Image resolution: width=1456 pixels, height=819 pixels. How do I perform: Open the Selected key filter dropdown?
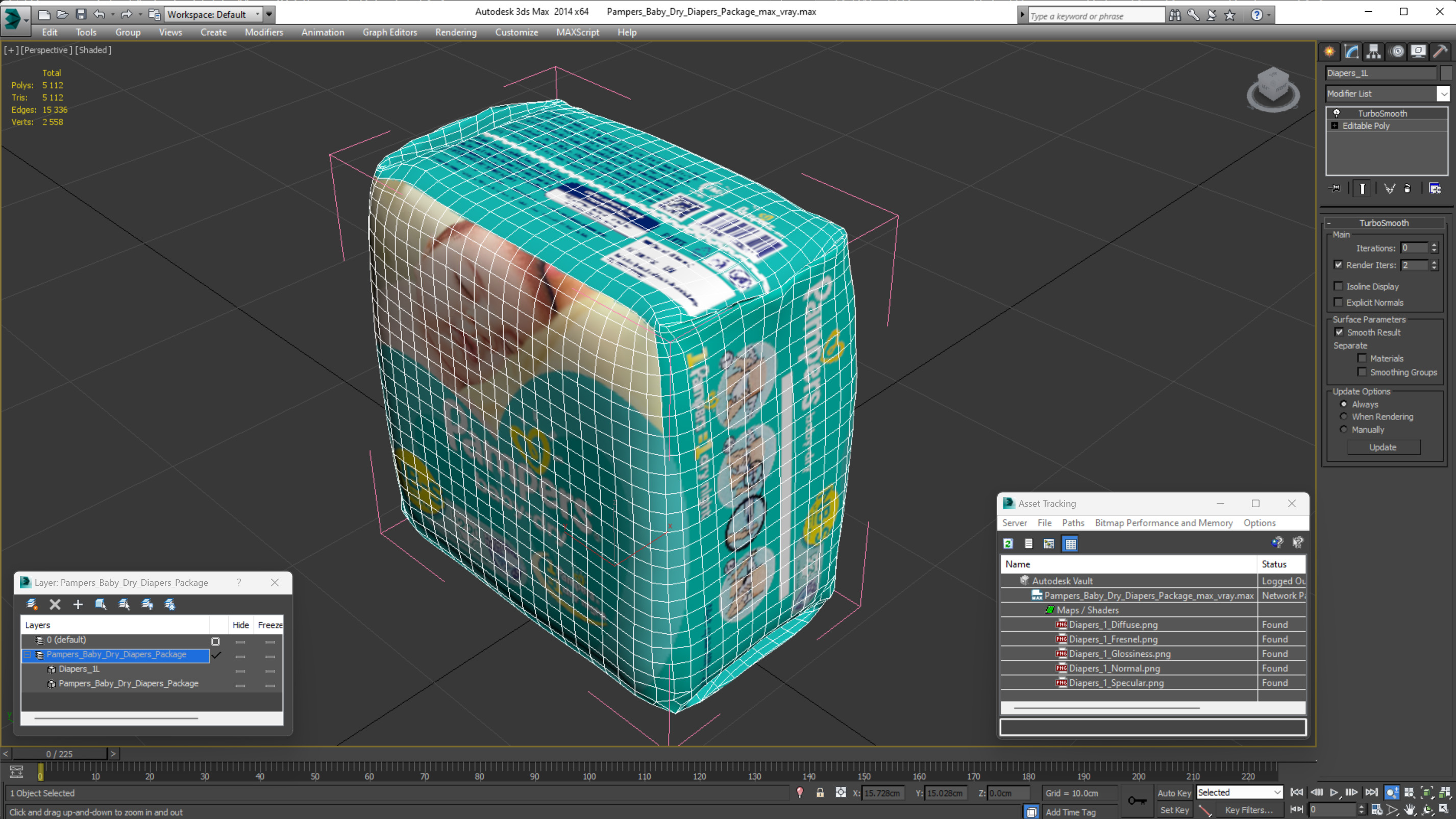1240,792
